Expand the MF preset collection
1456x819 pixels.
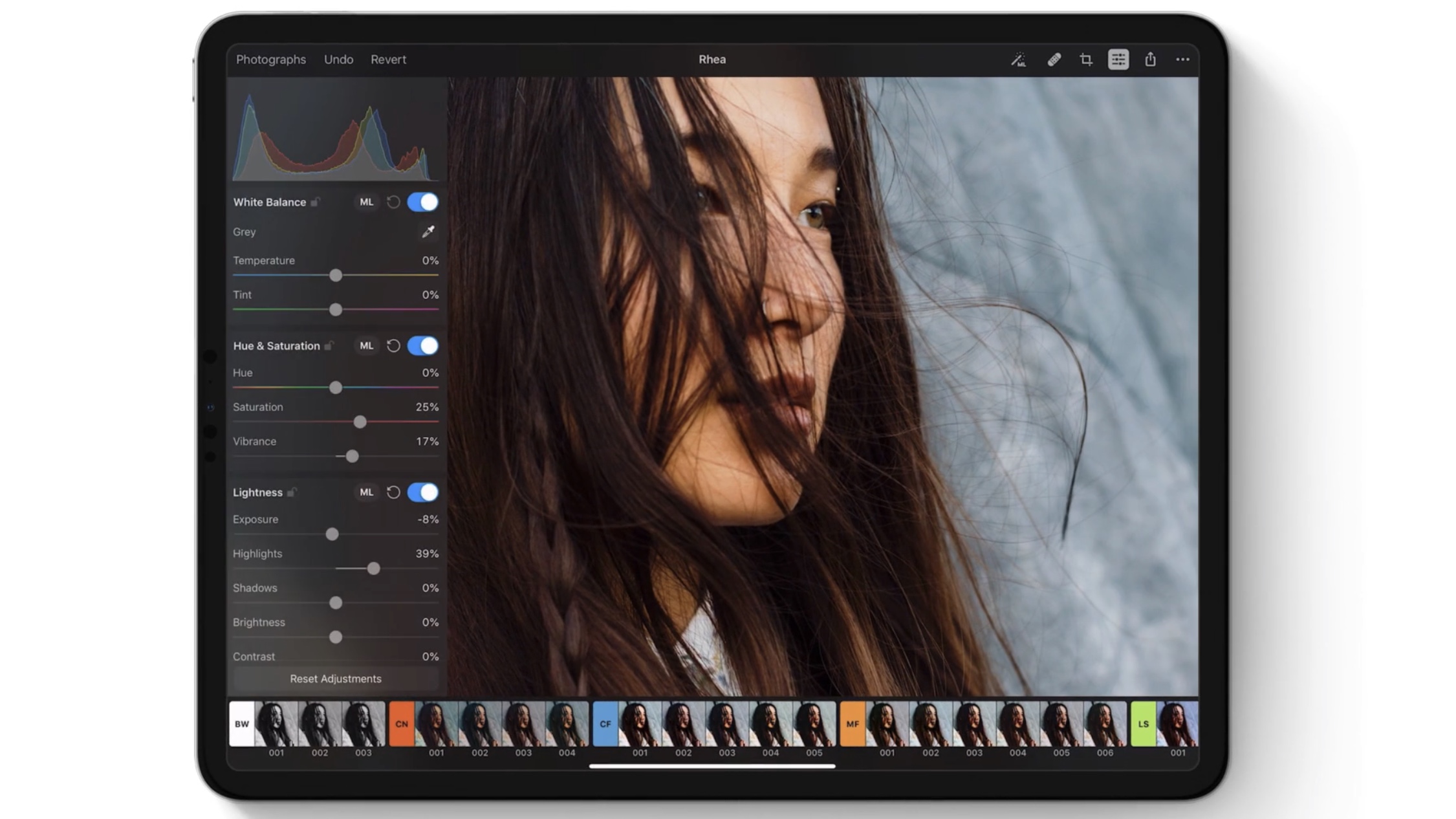pyautogui.click(x=852, y=724)
